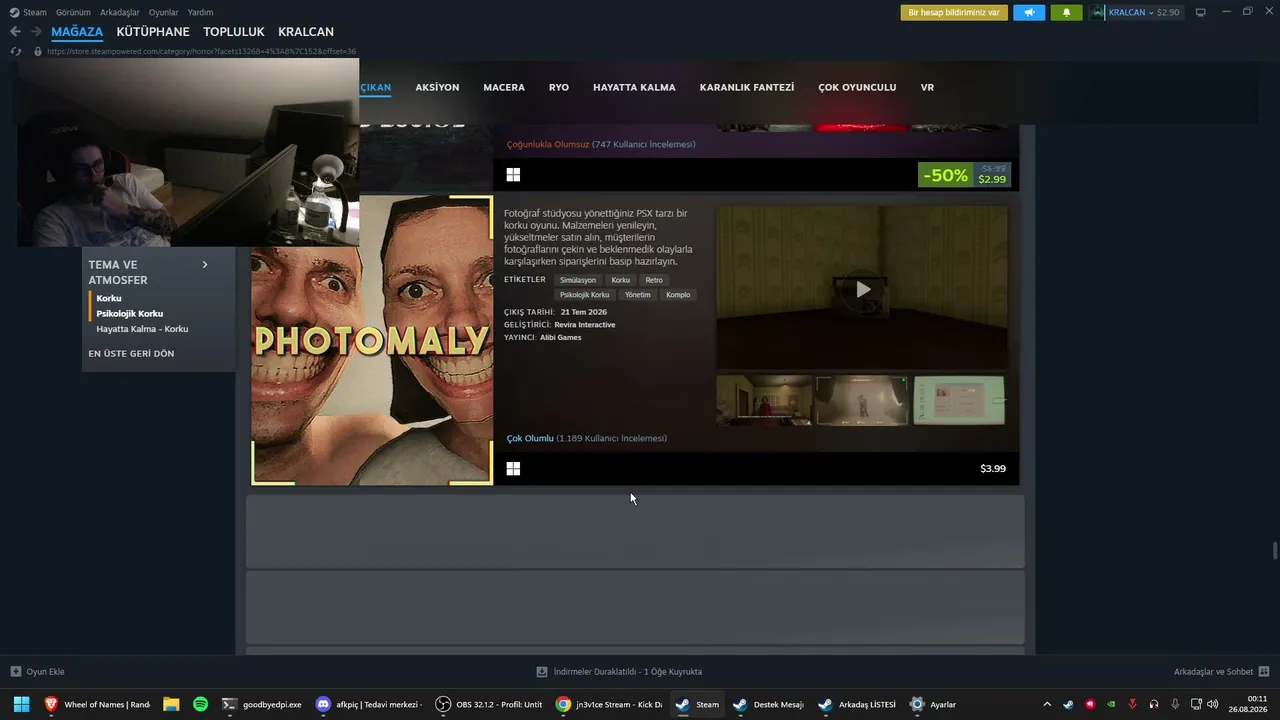Viewport: 1280px width, 720px height.
Task: Select the ÇOK OYUNCULU category tab
Action: click(x=857, y=87)
